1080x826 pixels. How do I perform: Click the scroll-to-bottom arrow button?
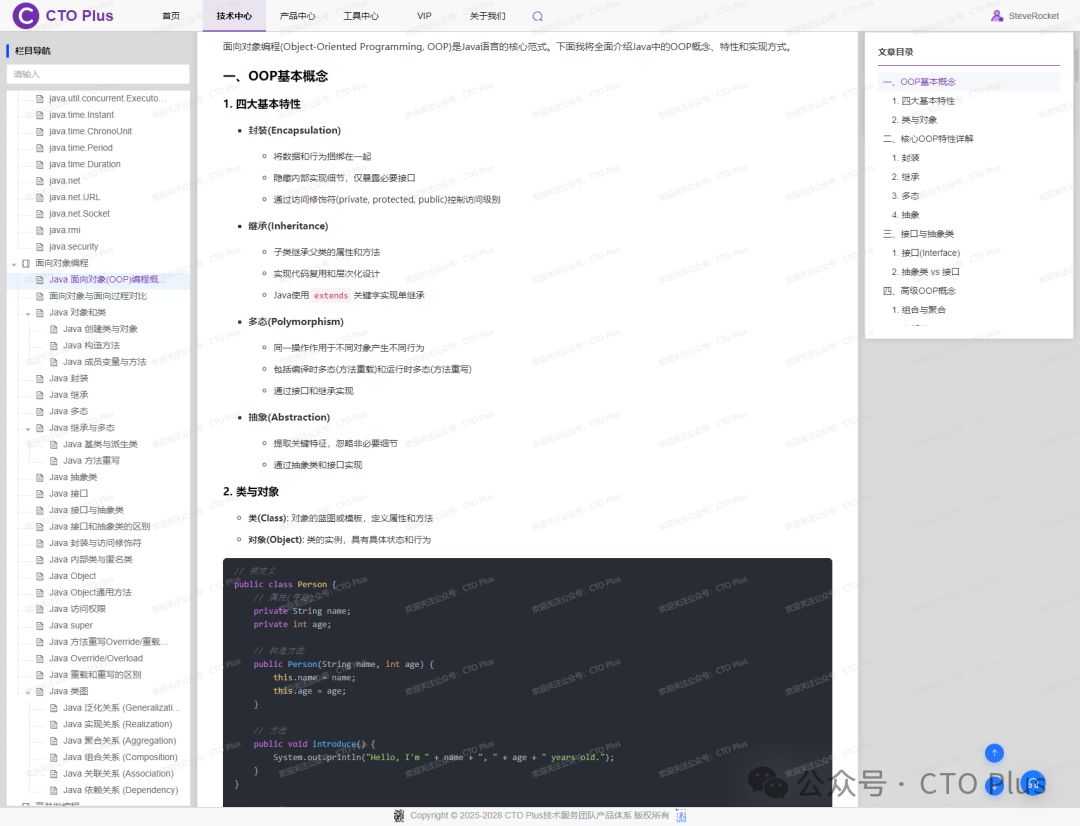click(994, 786)
